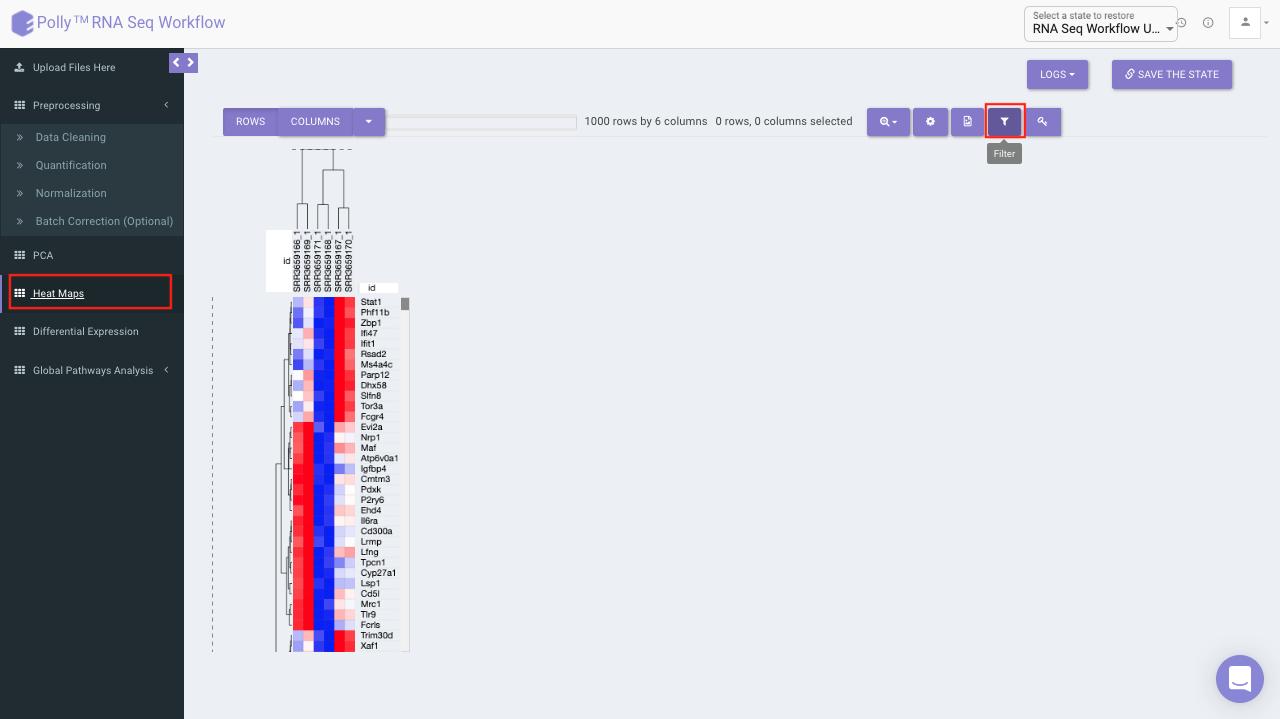Viewport: 1280px width, 719px height.
Task: Open Differential Expression section
Action: [x=85, y=331]
